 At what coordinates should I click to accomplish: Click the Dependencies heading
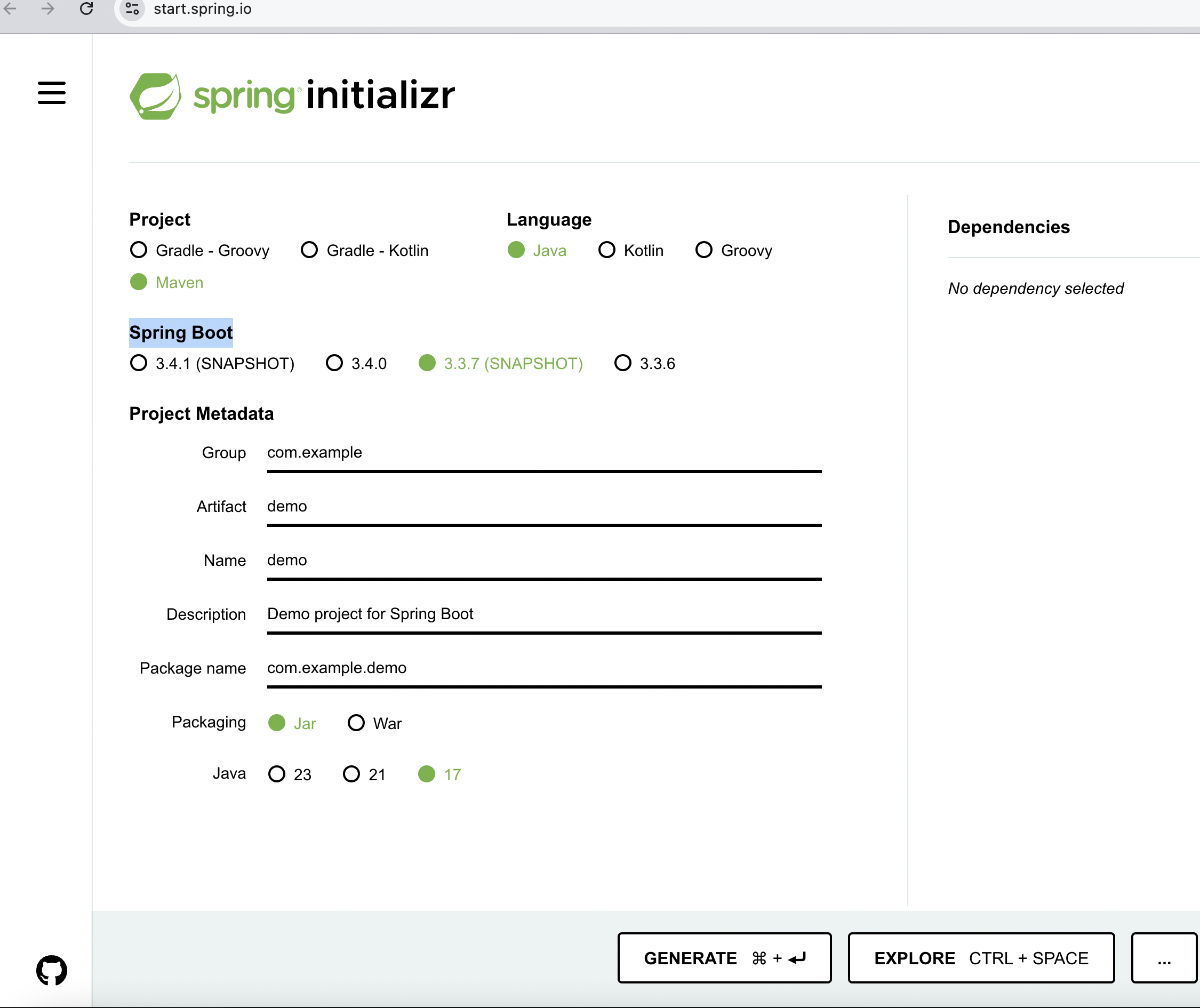[1009, 227]
